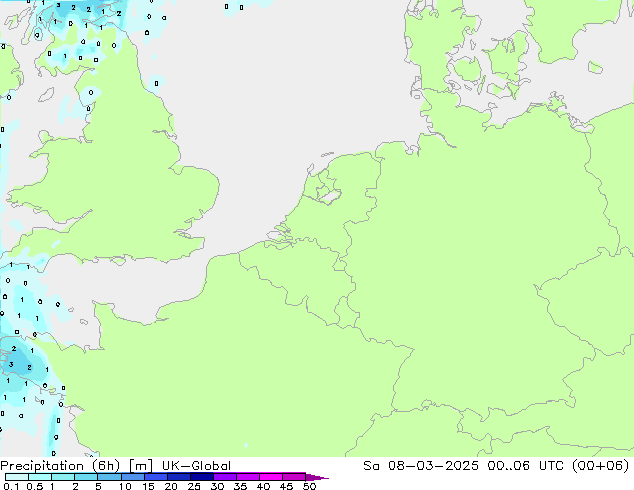
Task: Pick the 5–10 blue legend swatch
Action: (x=109, y=477)
